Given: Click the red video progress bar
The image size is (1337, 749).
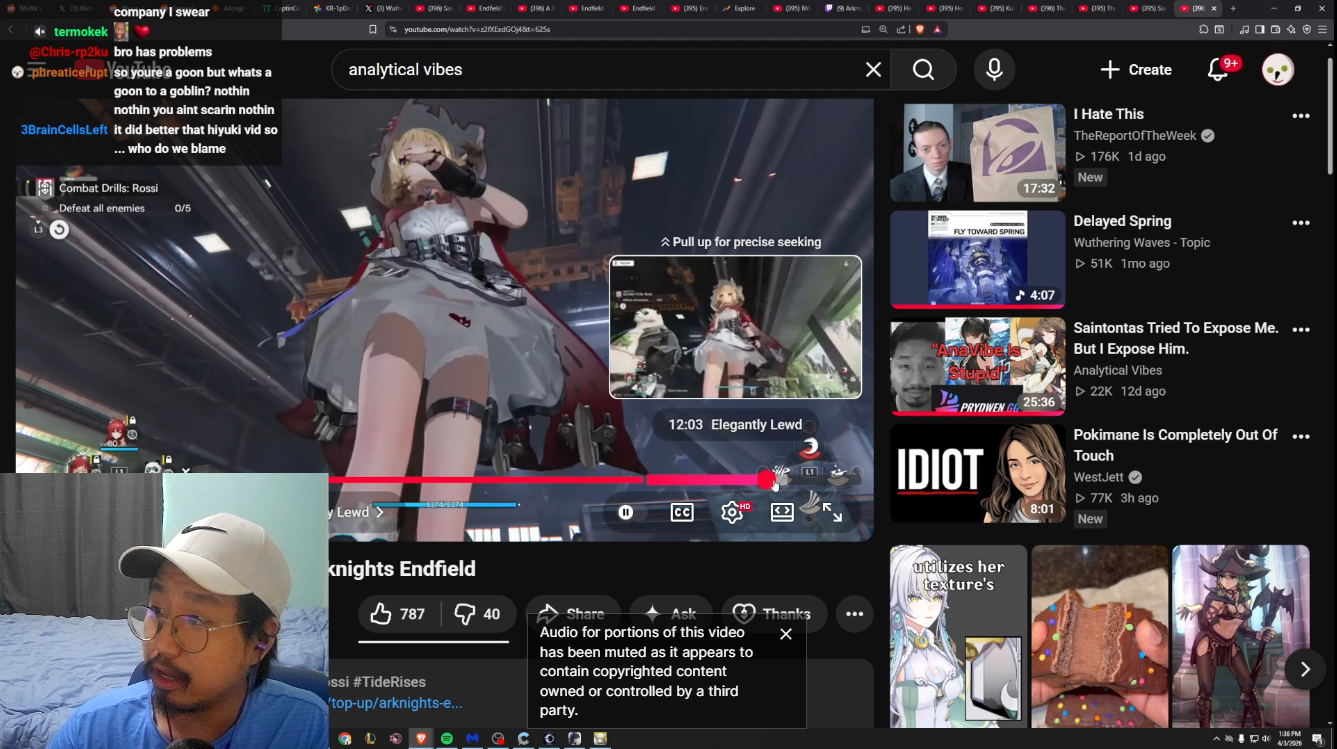Looking at the screenshot, I should coord(547,480).
